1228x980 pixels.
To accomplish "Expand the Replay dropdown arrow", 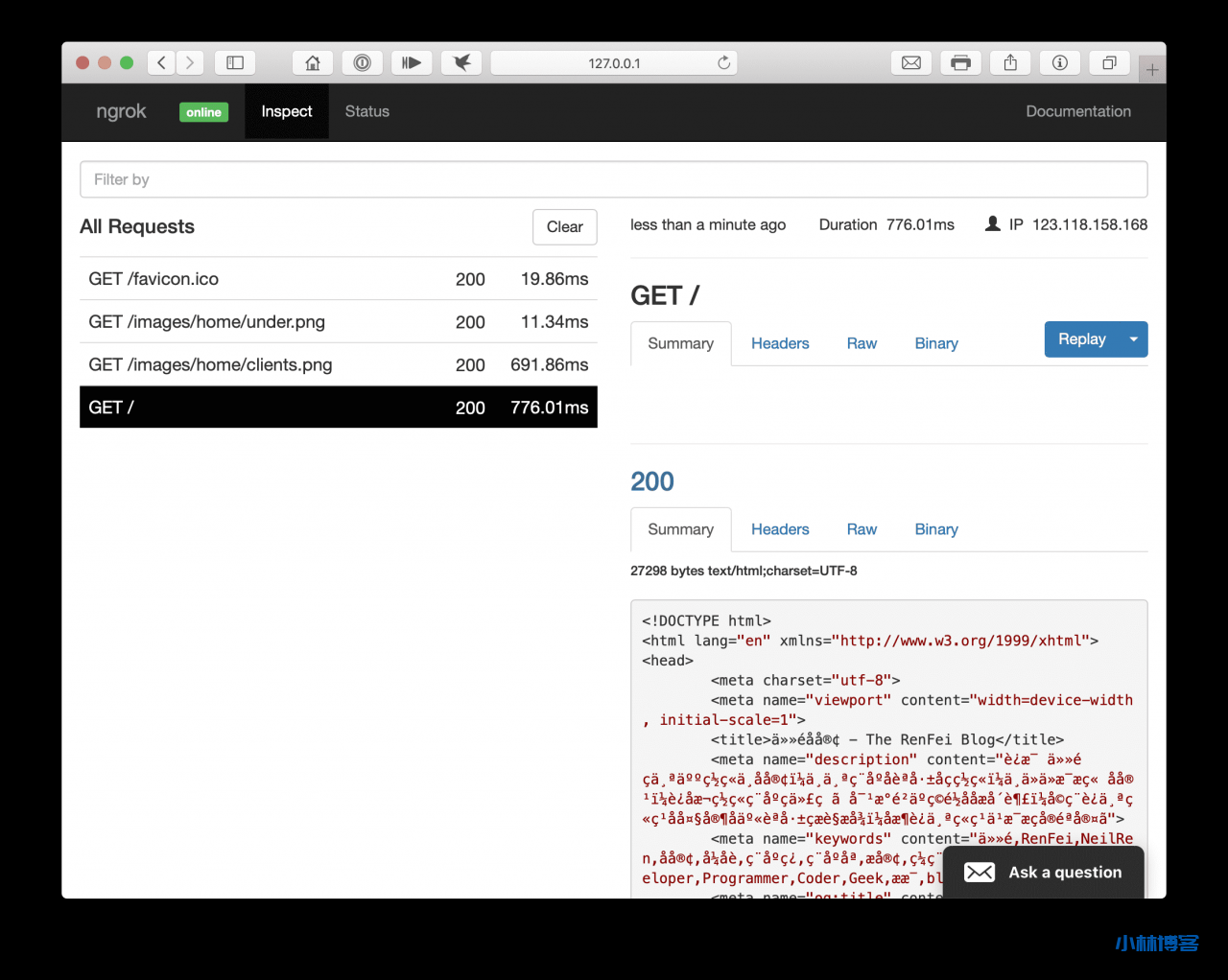I will pyautogui.click(x=1133, y=339).
